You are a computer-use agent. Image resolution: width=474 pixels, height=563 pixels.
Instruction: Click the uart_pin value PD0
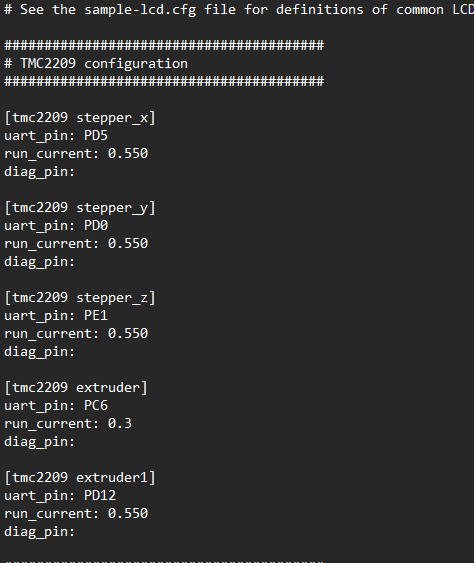[x=96, y=226]
